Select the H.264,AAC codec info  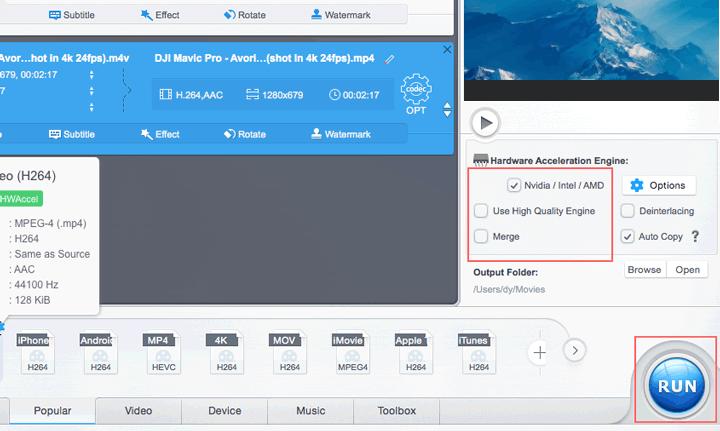tap(191, 95)
